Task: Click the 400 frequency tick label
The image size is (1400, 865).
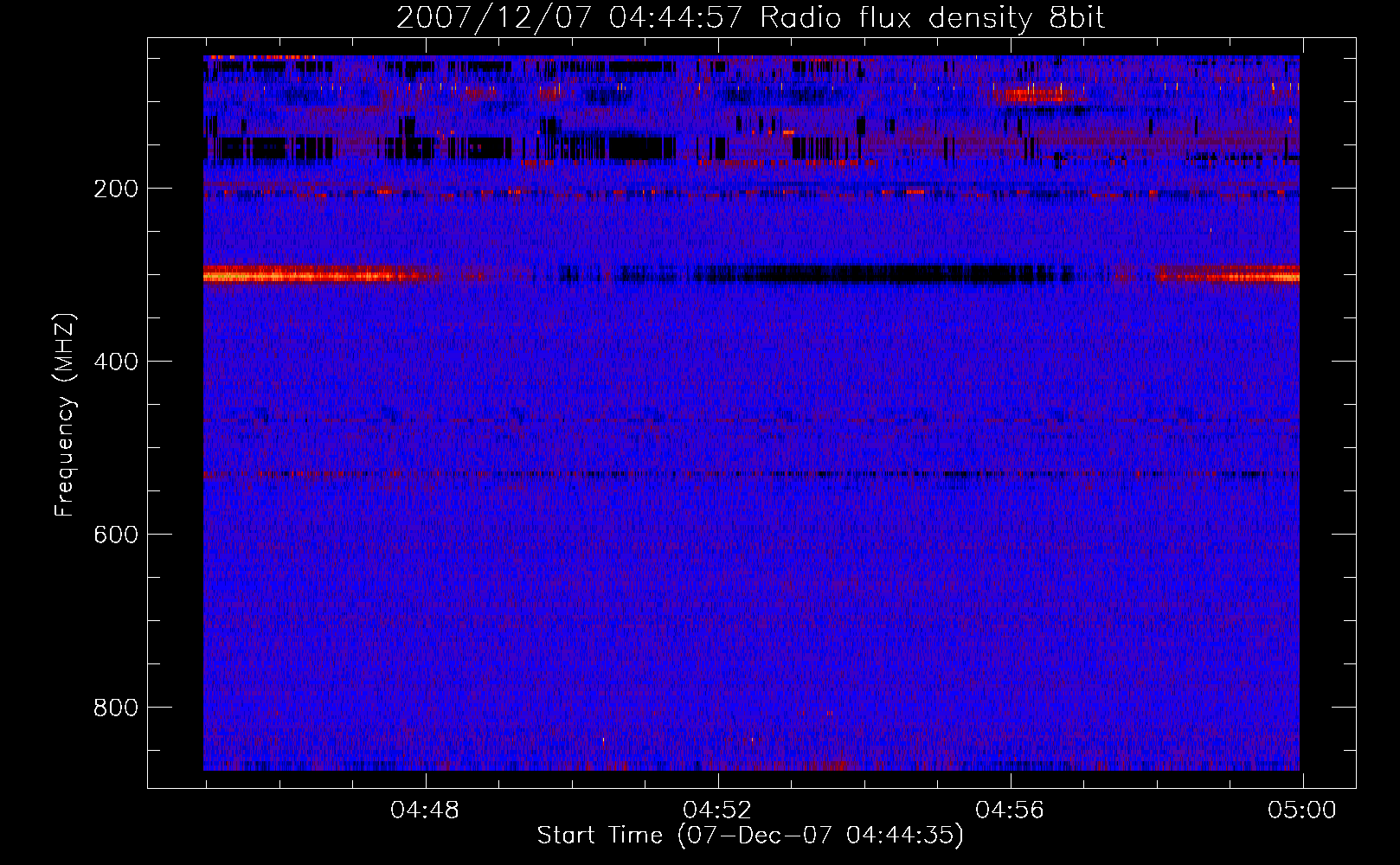Action: pos(116,362)
